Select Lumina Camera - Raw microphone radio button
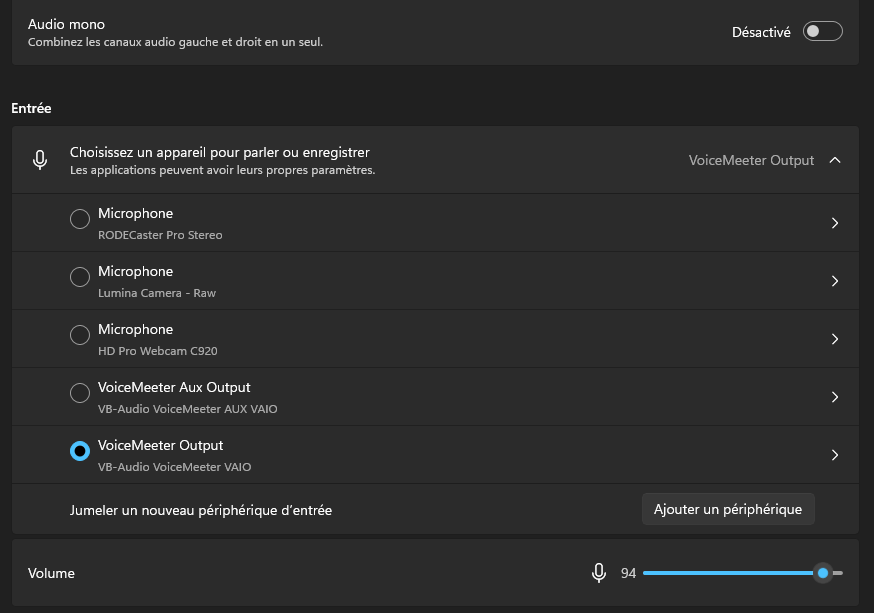 (80, 277)
